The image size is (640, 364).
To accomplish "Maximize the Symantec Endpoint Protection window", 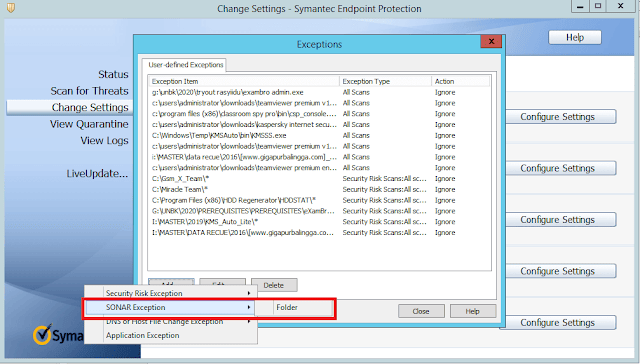I will [x=598, y=6].
